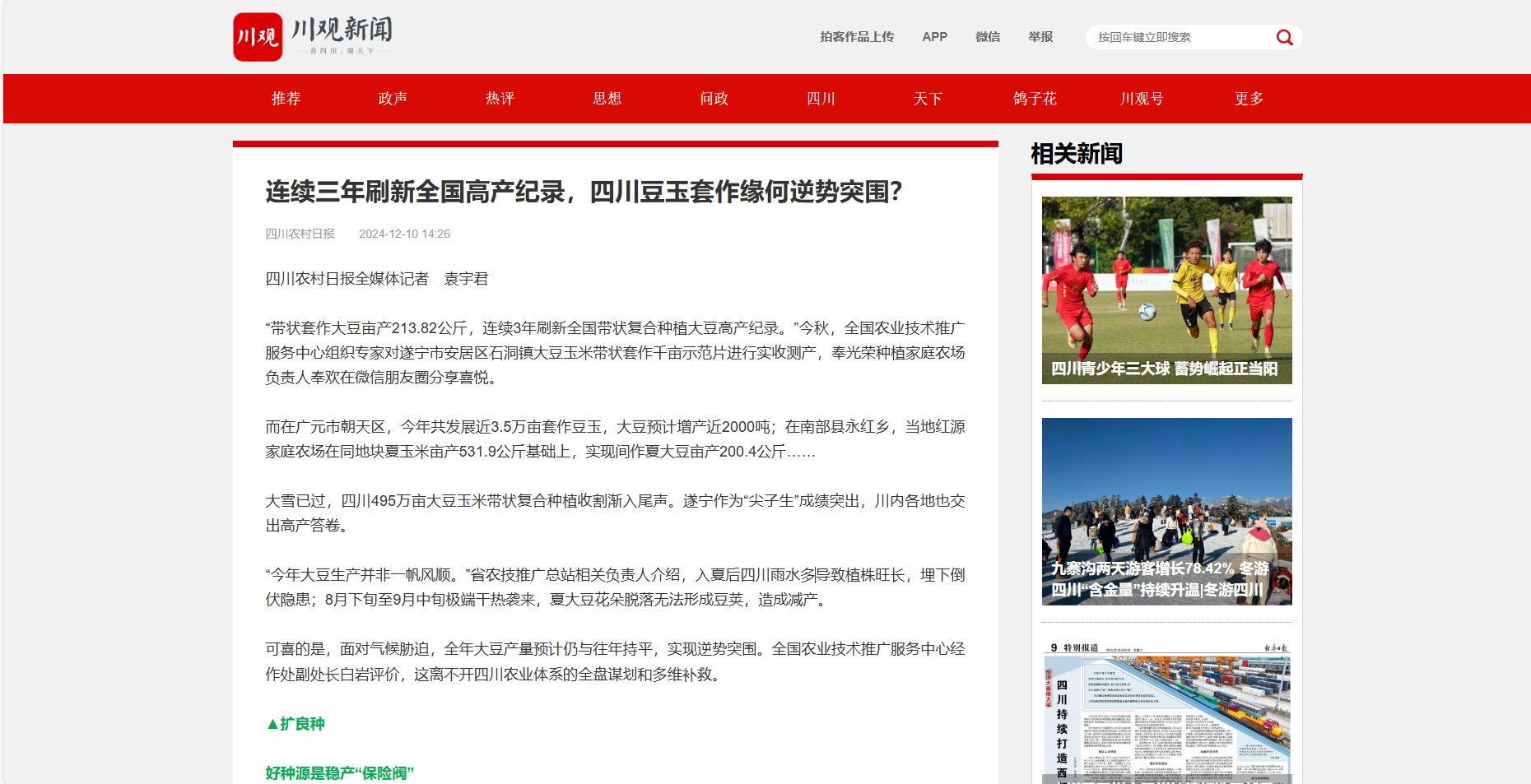Open the APP download link
Screen dimensions: 1531x784
(934, 37)
